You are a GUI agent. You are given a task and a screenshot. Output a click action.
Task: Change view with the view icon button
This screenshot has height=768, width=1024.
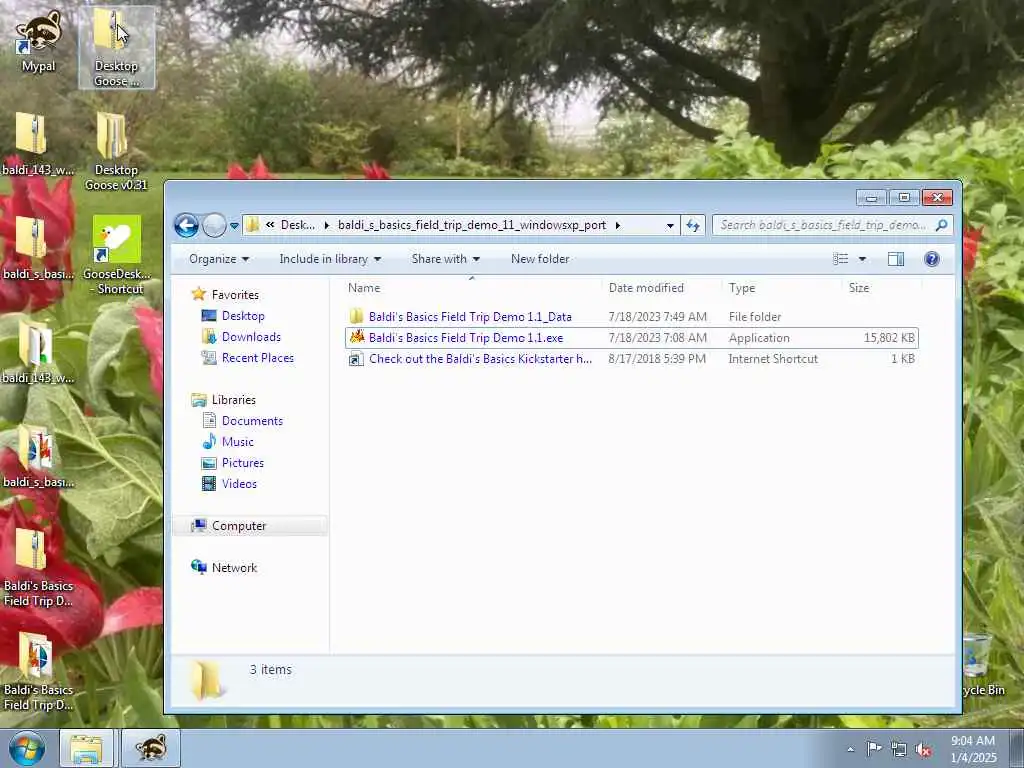(x=840, y=259)
